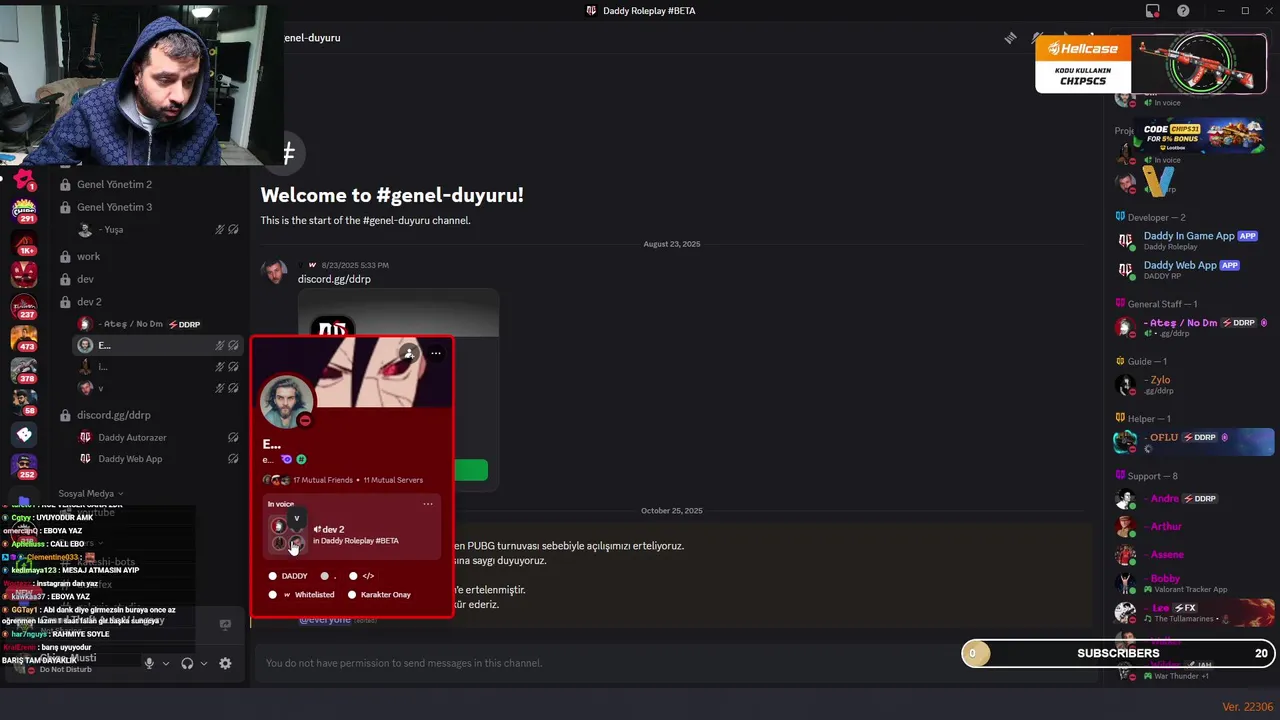This screenshot has height=720, width=1280.
Task: Open member OFLU under Helper
Action: (x=1192, y=442)
